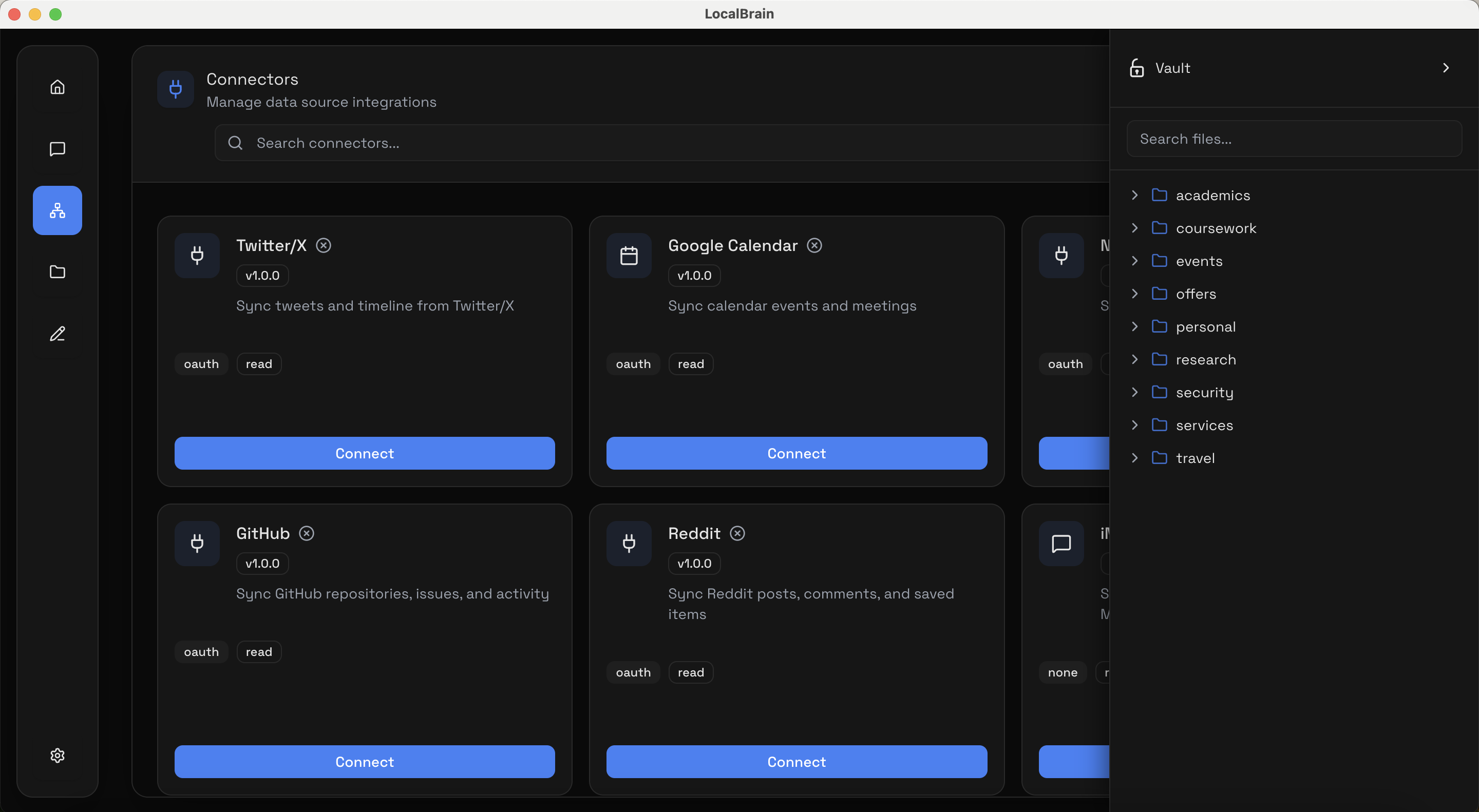Select the security folder in Vault
1479x812 pixels.
tap(1204, 393)
